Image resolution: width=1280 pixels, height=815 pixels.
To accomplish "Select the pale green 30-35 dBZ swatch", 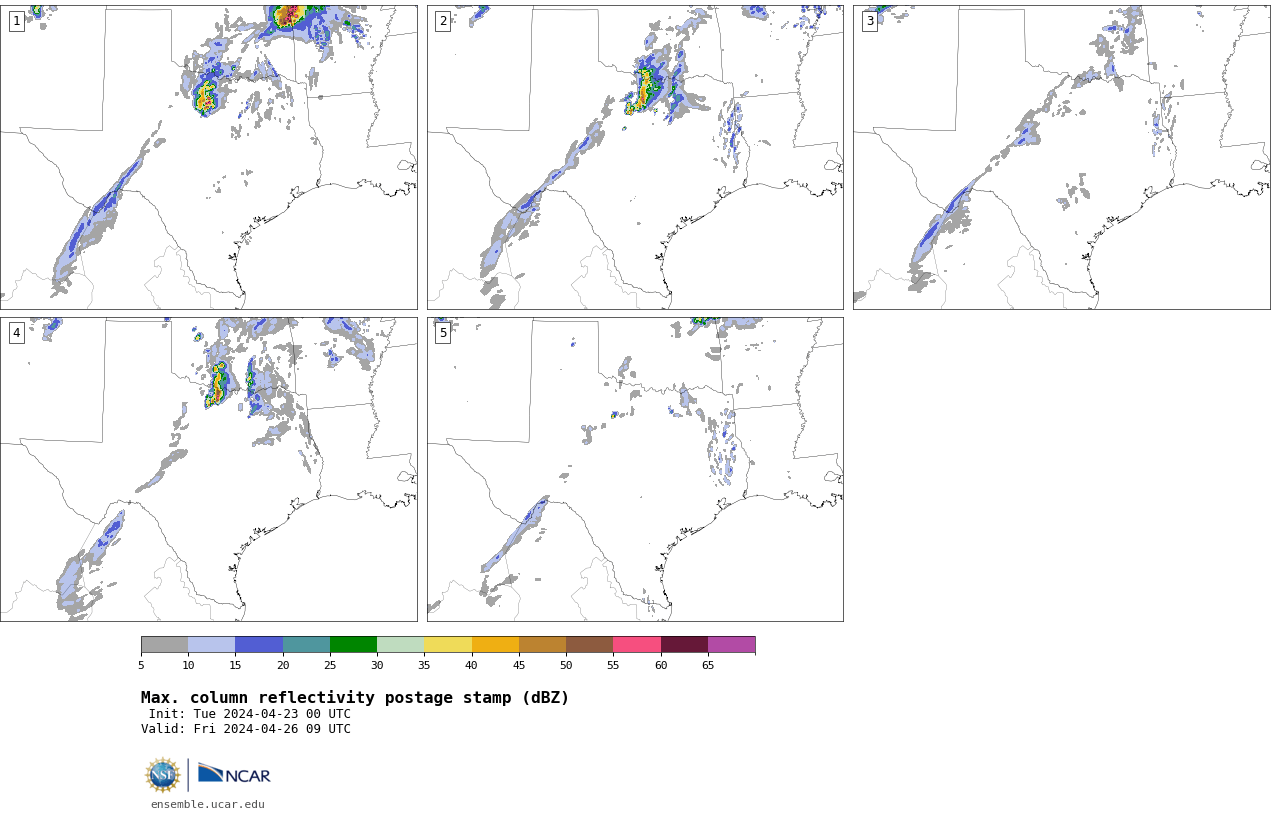I will pyautogui.click(x=401, y=644).
